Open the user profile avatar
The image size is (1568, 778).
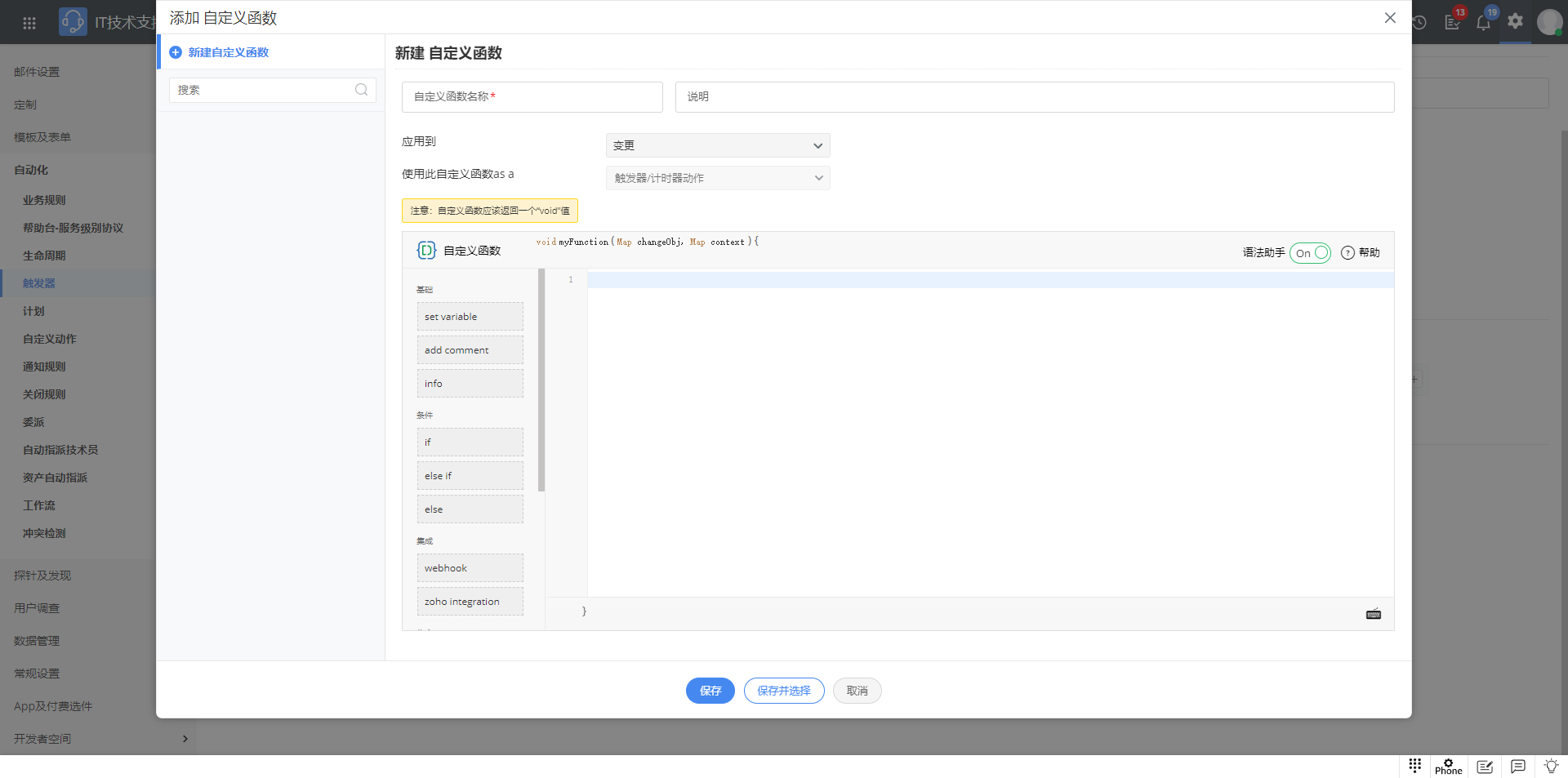(x=1549, y=22)
